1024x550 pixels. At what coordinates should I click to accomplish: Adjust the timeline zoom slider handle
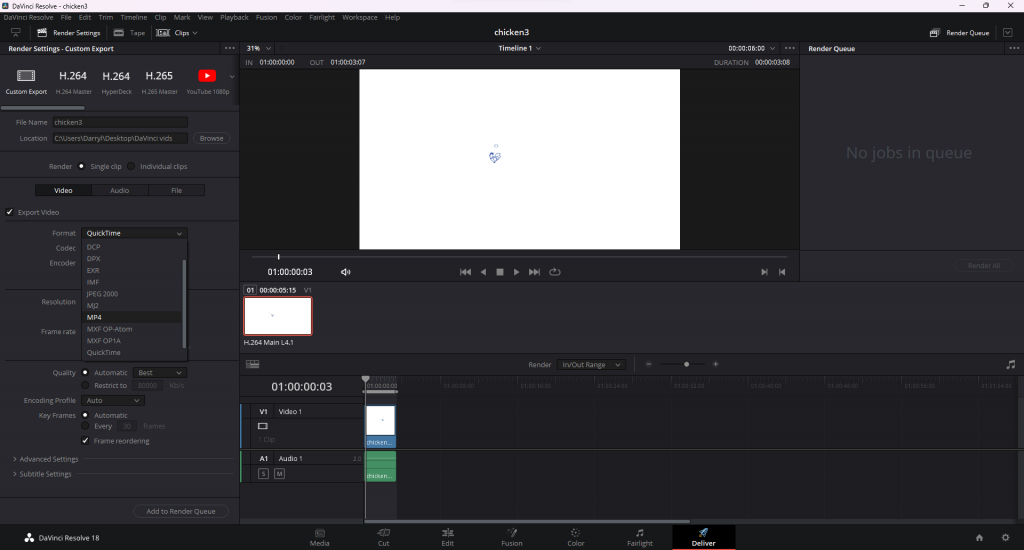(686, 364)
